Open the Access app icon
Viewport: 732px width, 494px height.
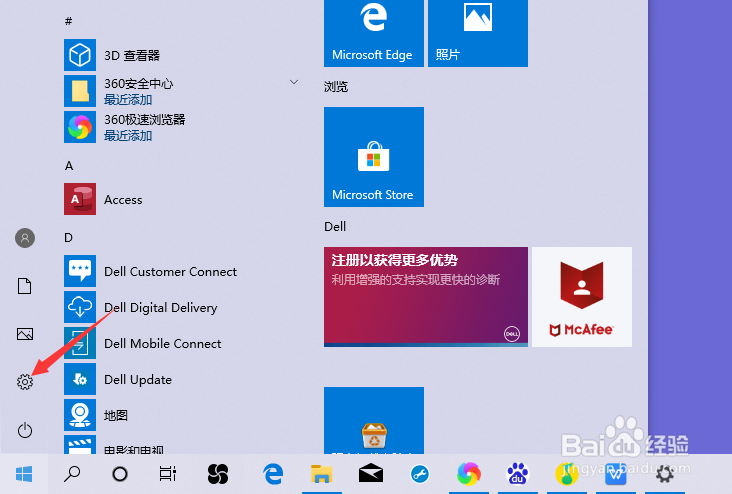80,199
